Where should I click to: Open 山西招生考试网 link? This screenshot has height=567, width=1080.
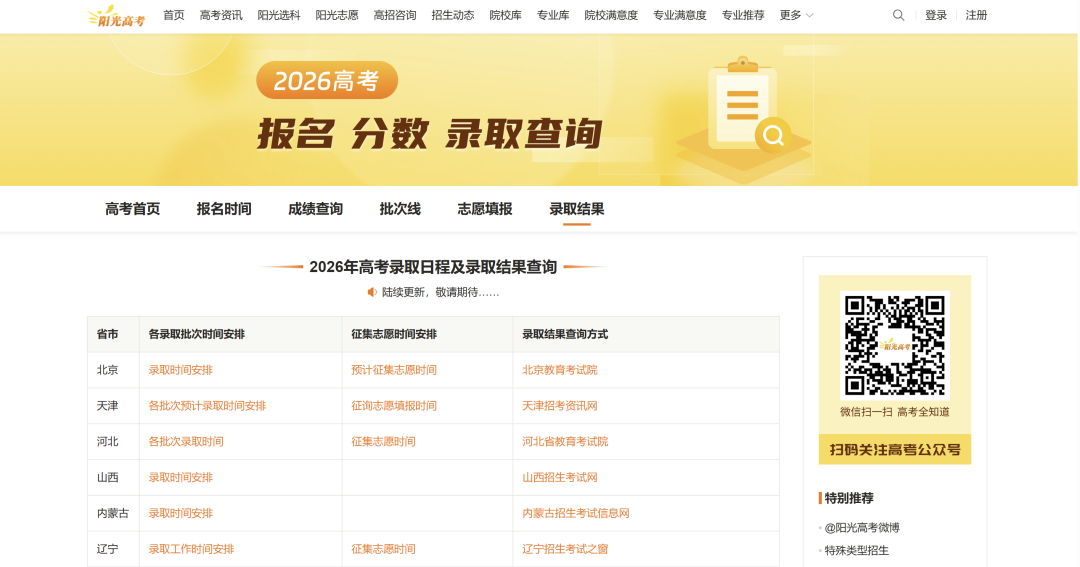(x=559, y=477)
